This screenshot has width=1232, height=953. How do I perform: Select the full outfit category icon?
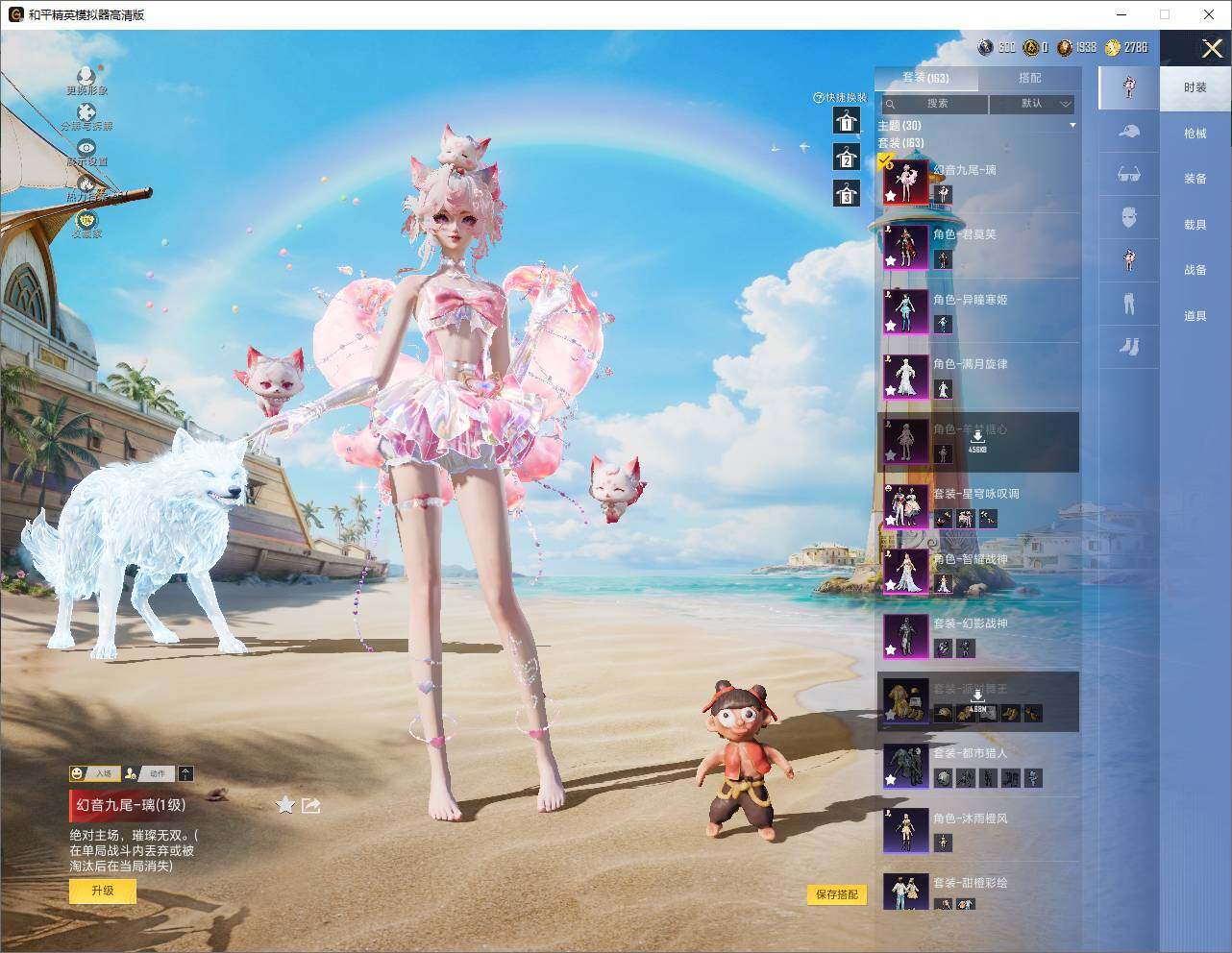(1129, 86)
